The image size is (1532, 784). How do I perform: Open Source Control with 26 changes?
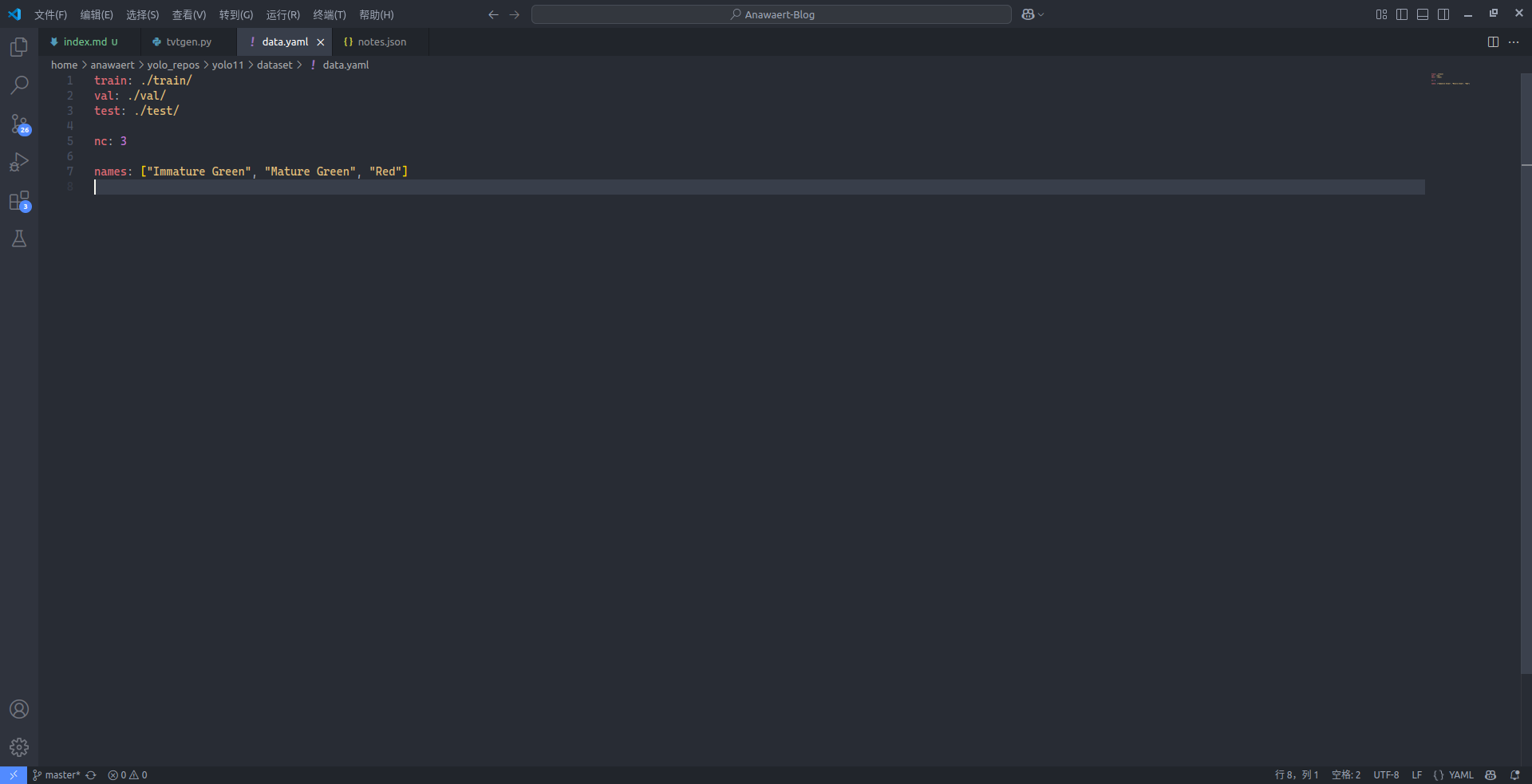click(19, 124)
